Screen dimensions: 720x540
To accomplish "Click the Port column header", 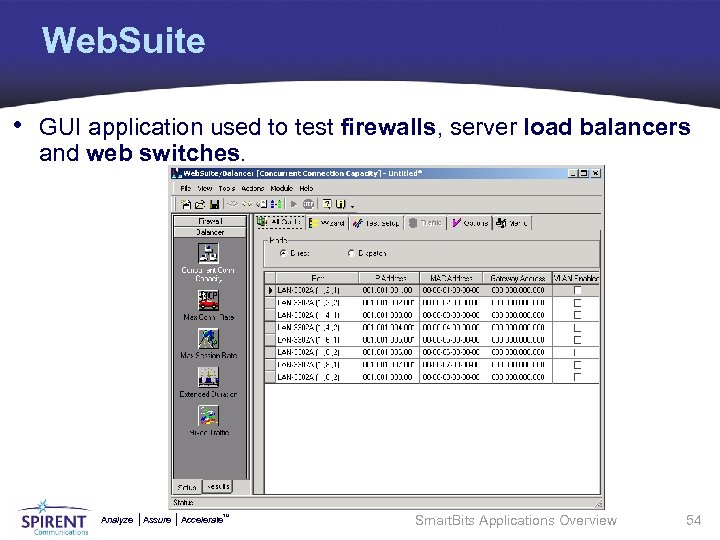I will tap(317, 278).
